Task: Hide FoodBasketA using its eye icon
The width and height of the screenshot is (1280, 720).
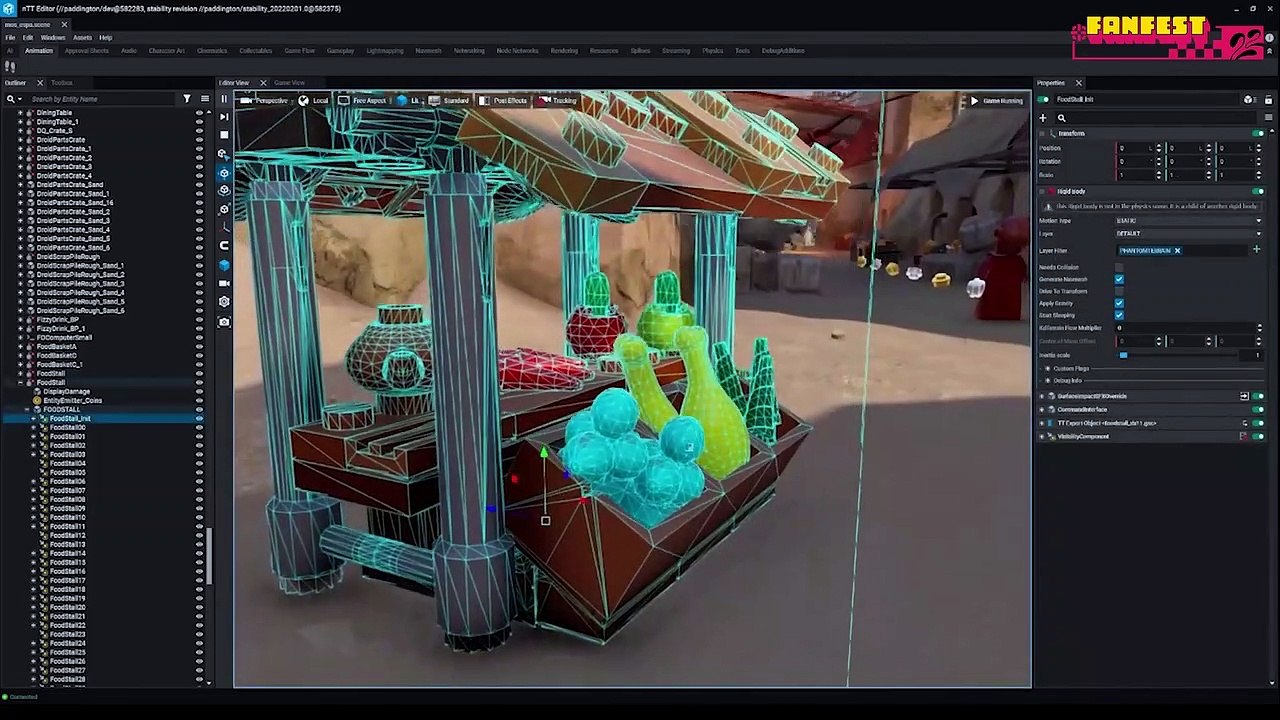Action: pyautogui.click(x=199, y=347)
